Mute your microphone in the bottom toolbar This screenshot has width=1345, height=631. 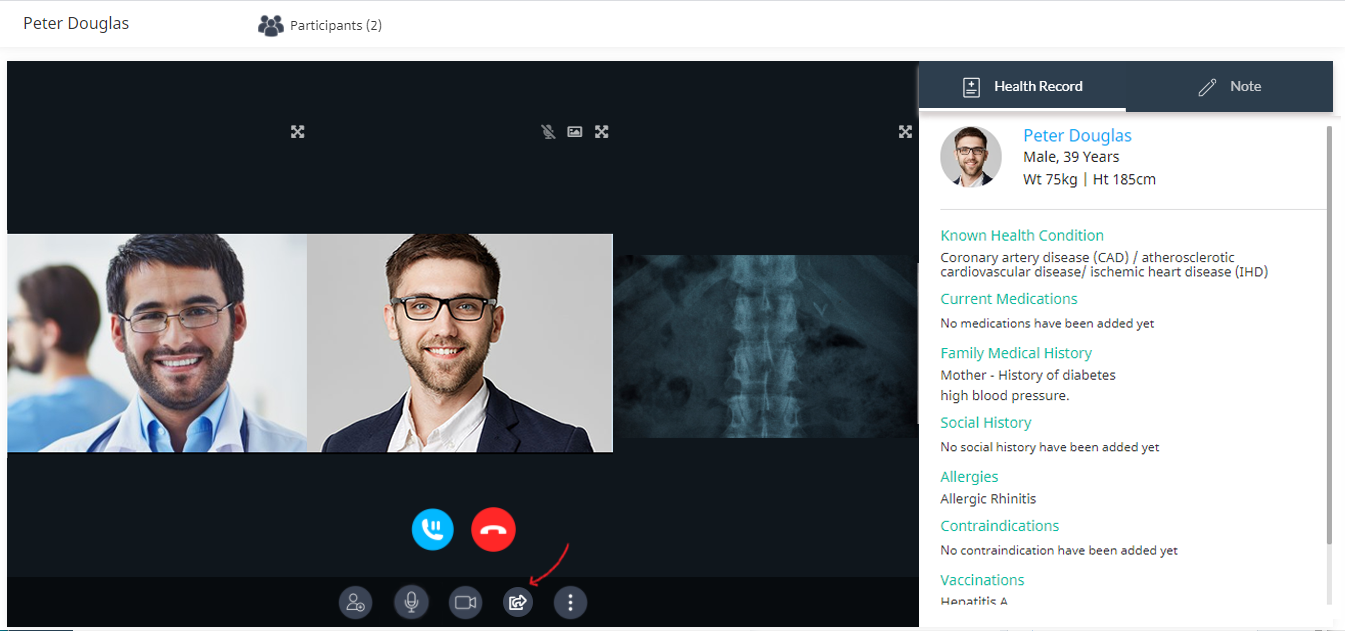(x=410, y=602)
